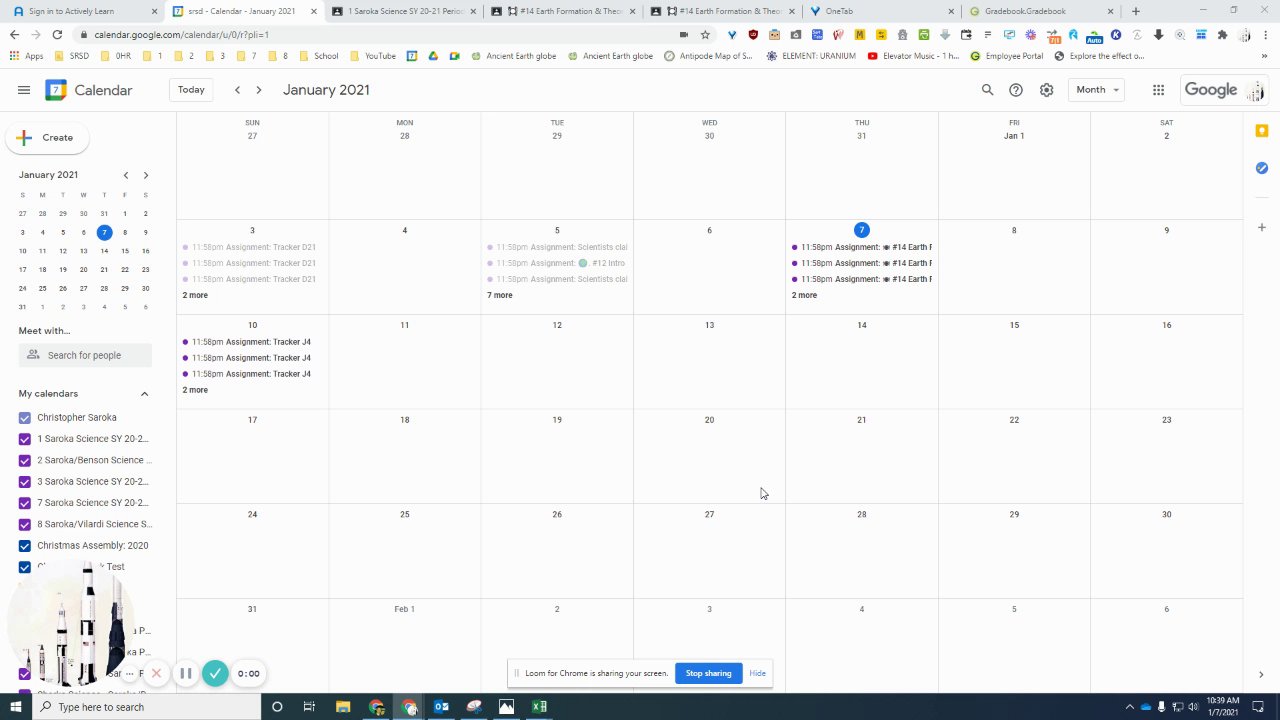Open Google Tasks side panel icon
This screenshot has height=720, width=1280.
pyautogui.click(x=1262, y=168)
